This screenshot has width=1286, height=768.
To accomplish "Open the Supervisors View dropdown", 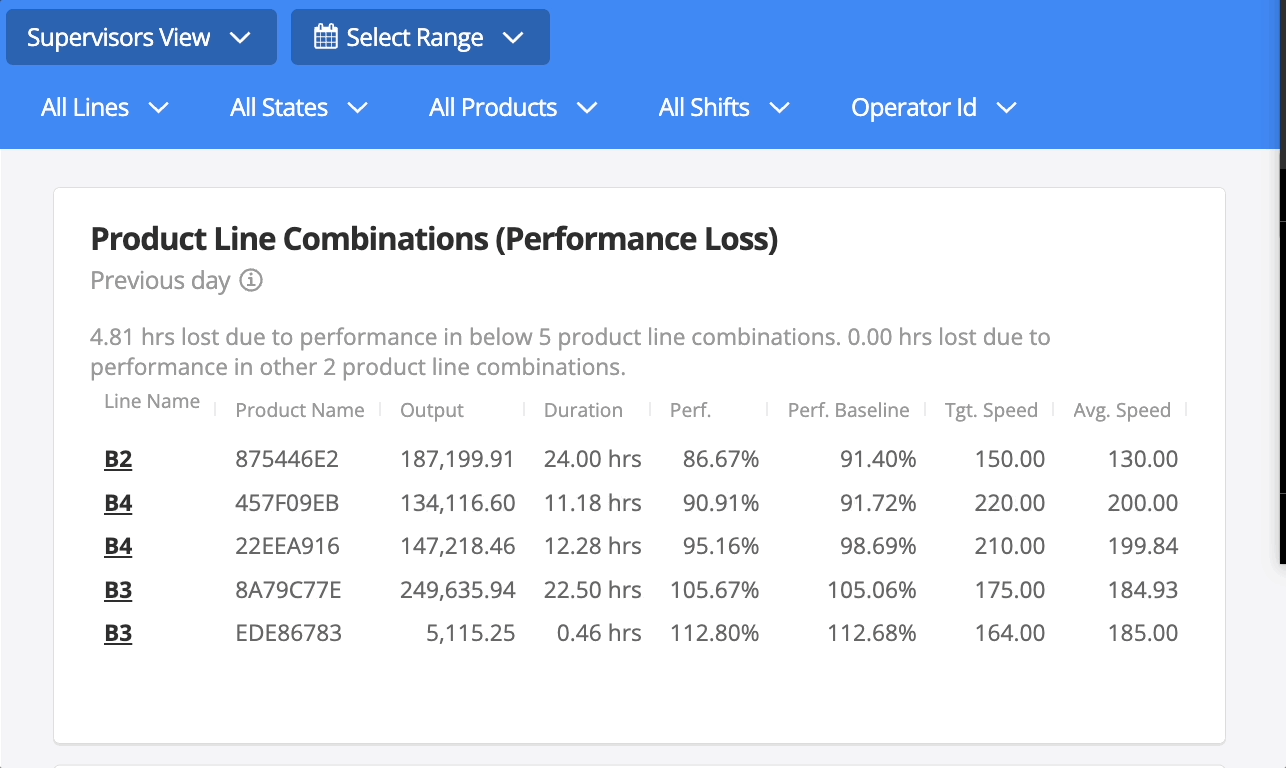I will click(141, 38).
